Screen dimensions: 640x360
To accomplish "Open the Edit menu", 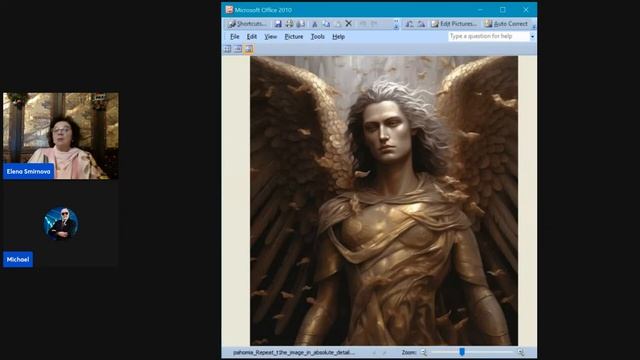I will [x=252, y=36].
